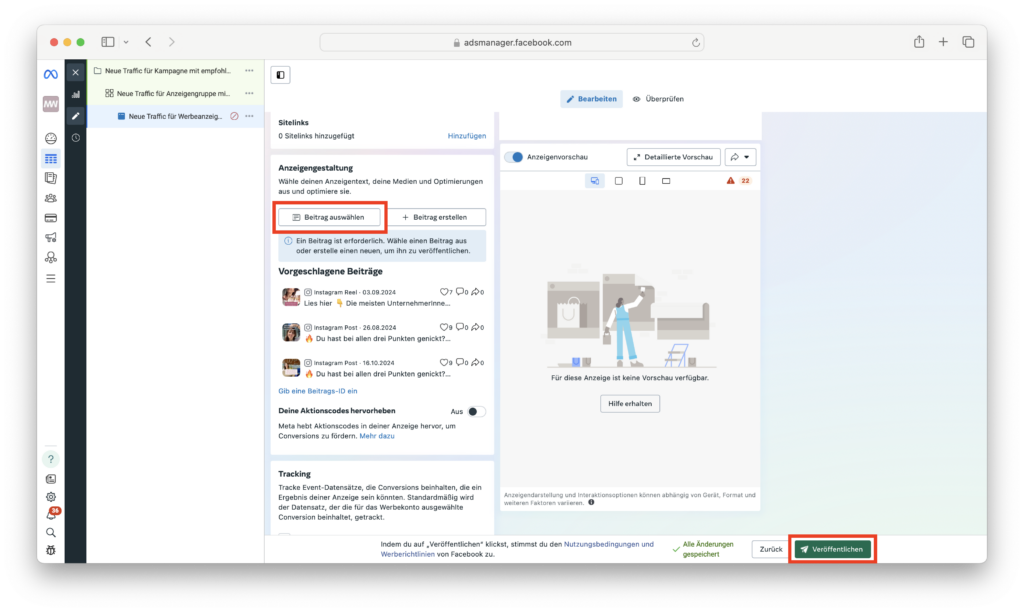Open more options for Werbeanzeige row

coord(249,116)
